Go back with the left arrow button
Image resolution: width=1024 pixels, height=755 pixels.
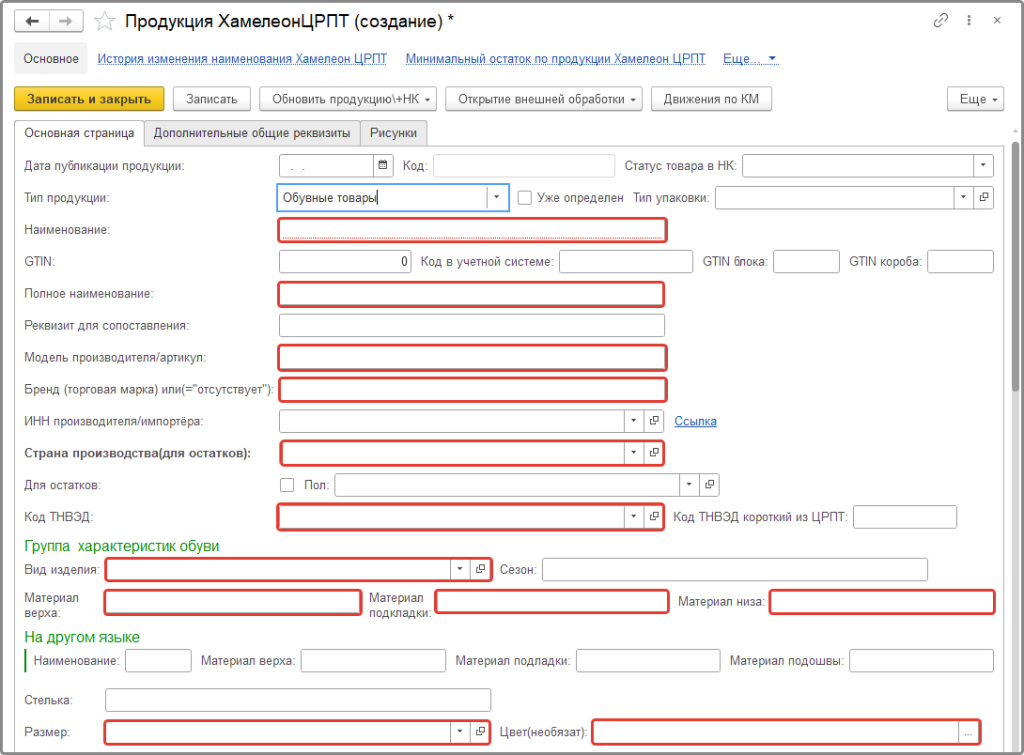[x=32, y=22]
